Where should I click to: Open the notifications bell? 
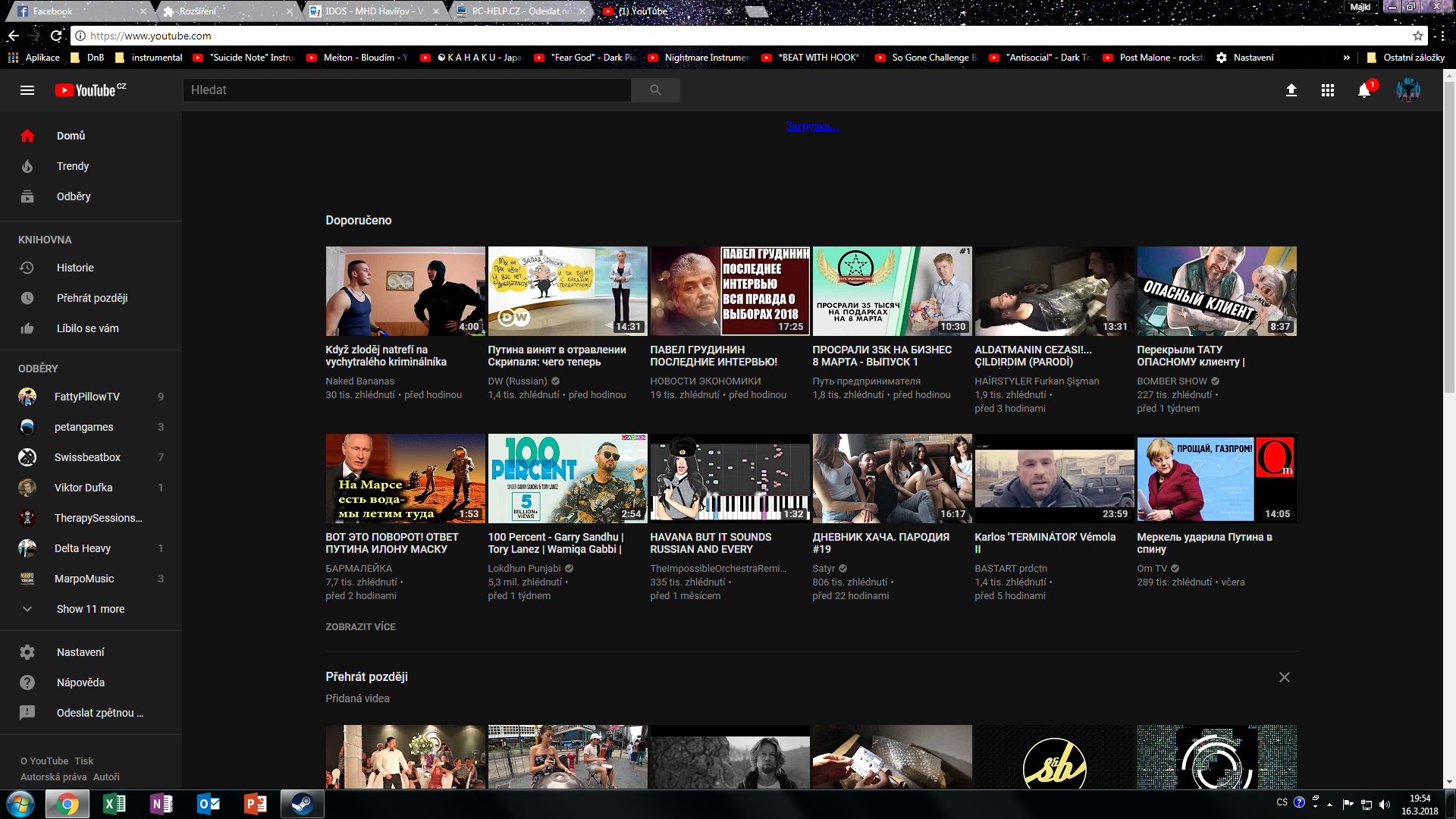click(x=1363, y=90)
